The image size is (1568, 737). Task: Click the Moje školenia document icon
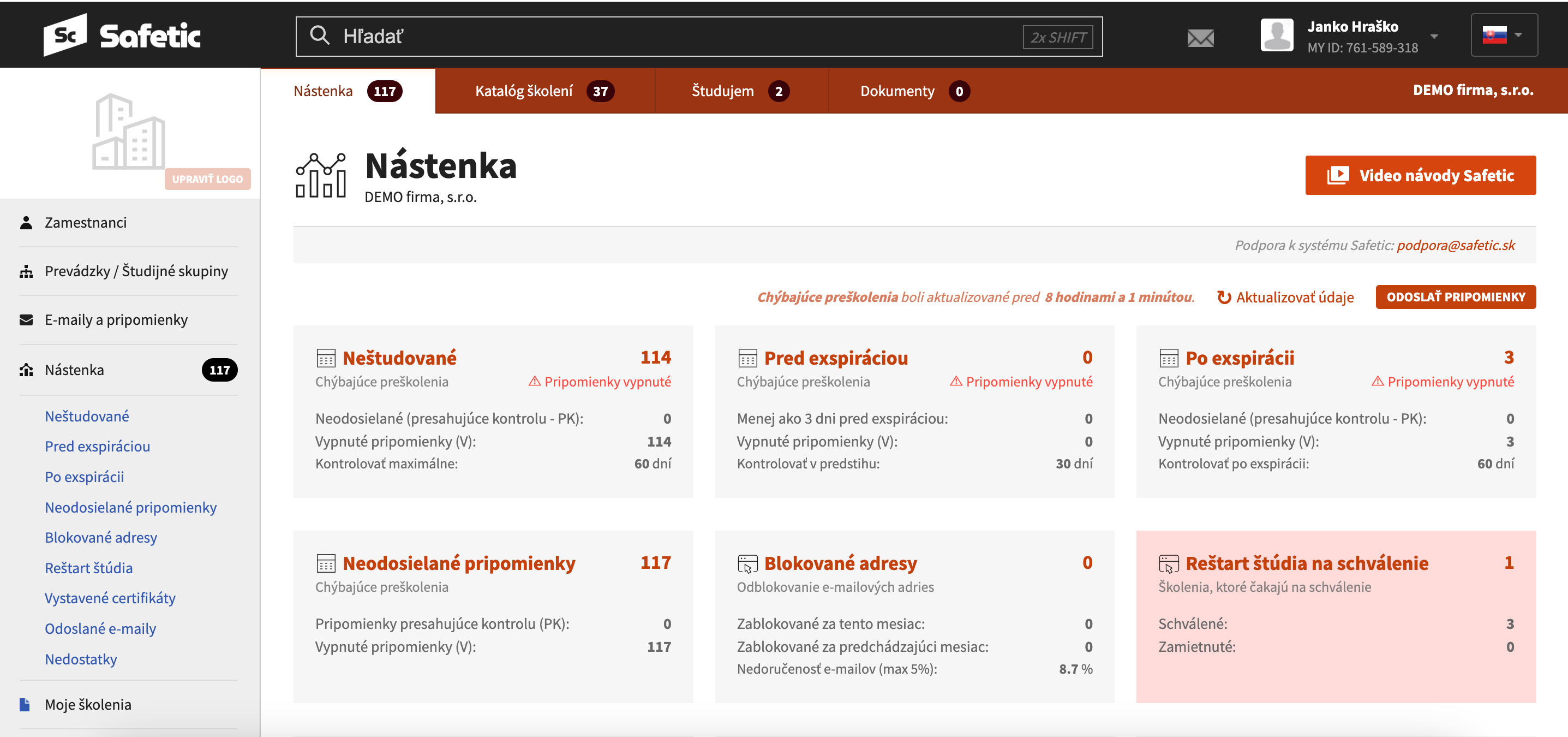(25, 705)
